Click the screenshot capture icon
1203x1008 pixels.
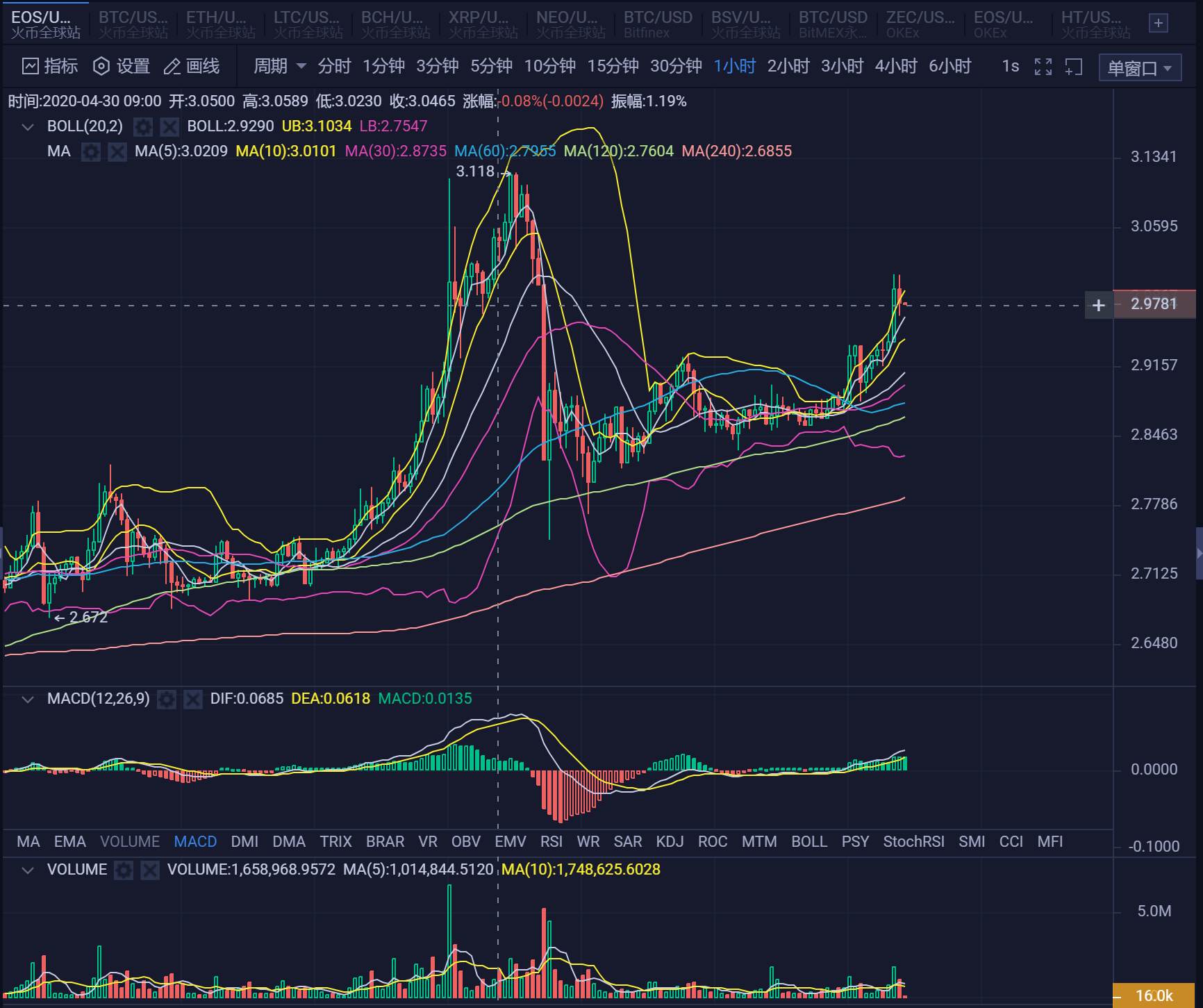pyautogui.click(x=1074, y=67)
